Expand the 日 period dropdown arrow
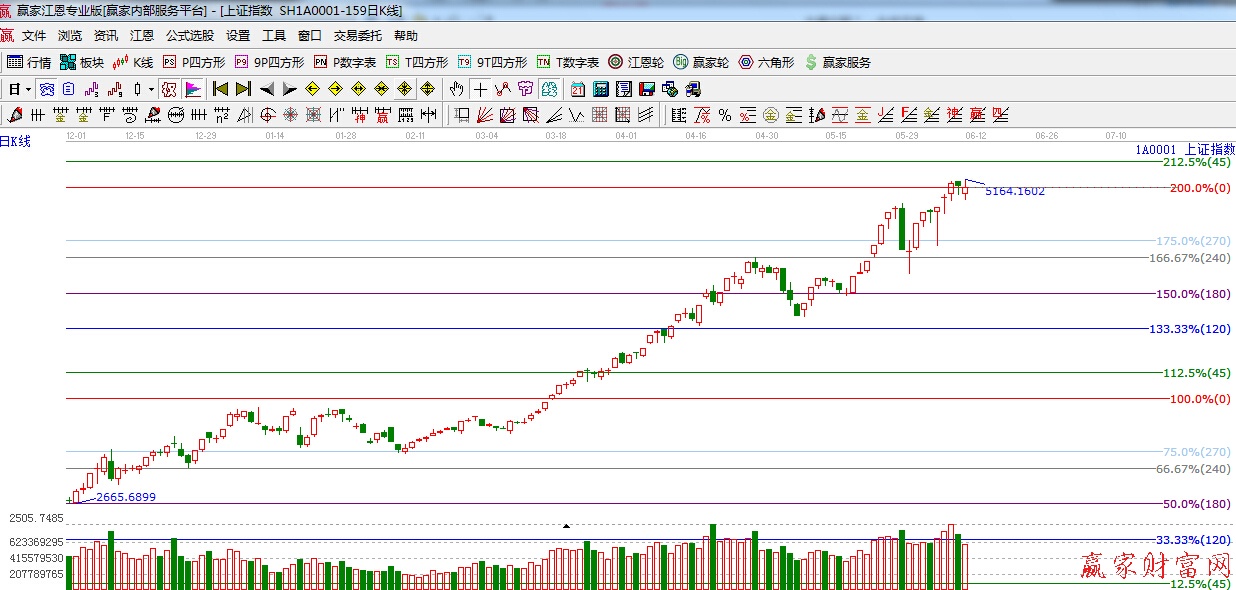1236x590 pixels. point(28,89)
